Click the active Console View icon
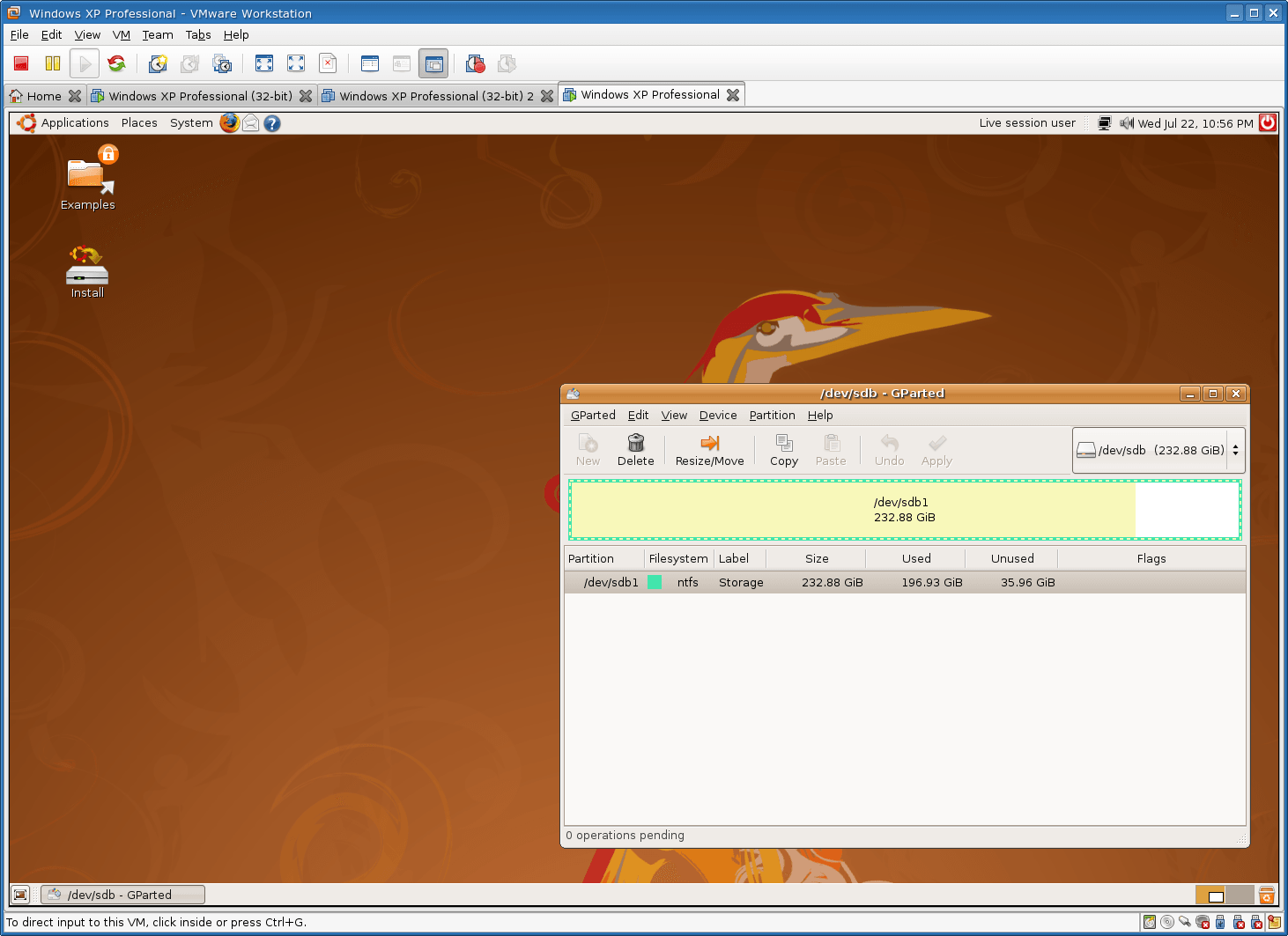The image size is (1288, 936). [x=433, y=63]
